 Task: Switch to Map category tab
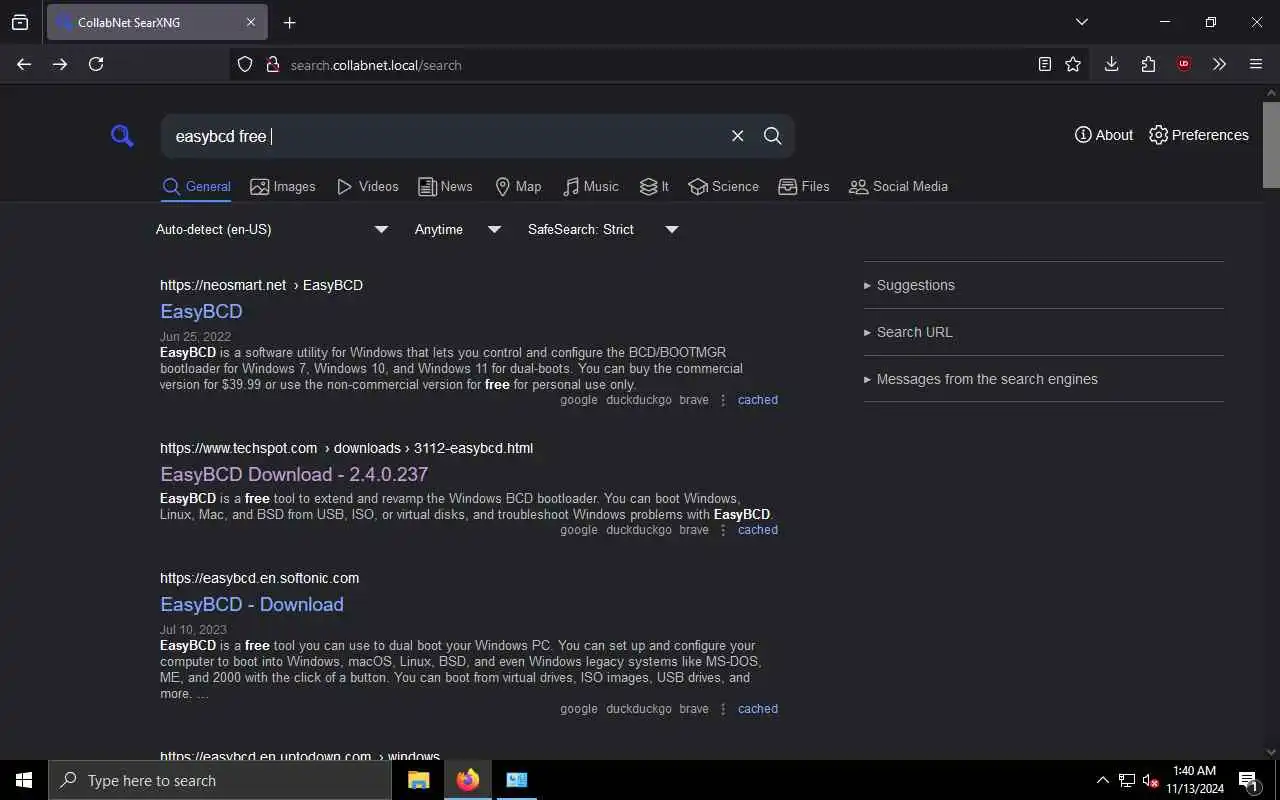click(518, 186)
